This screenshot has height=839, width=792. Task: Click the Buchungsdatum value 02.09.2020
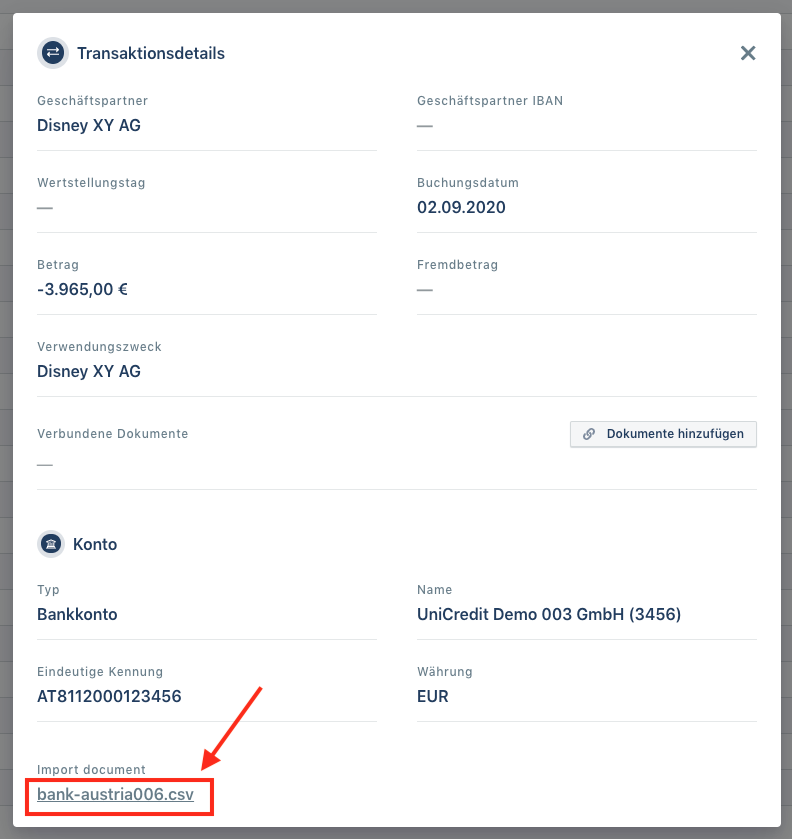(461, 208)
